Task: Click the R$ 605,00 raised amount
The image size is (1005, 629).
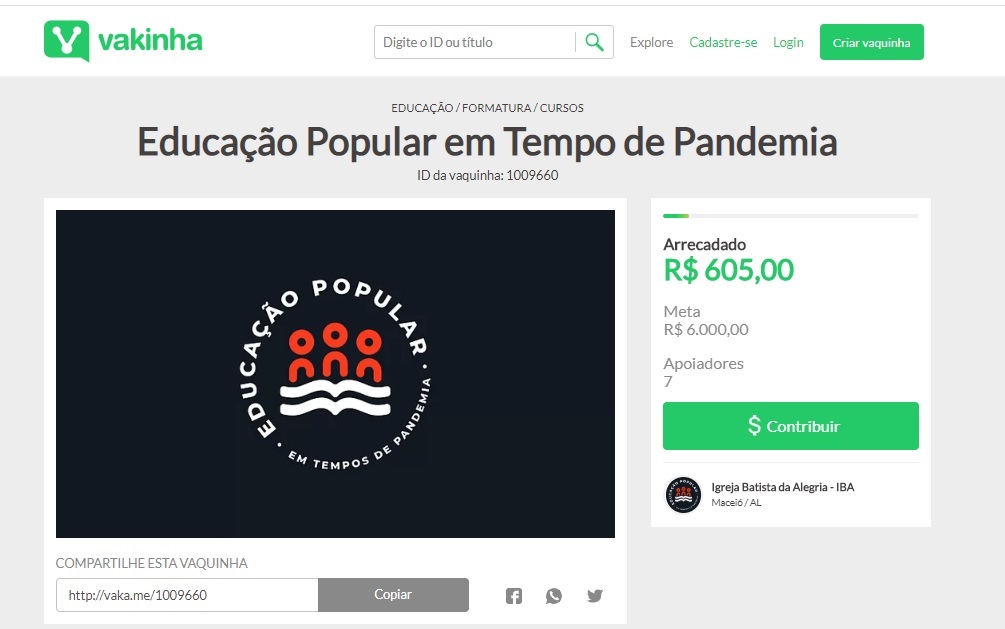Action: tap(728, 270)
